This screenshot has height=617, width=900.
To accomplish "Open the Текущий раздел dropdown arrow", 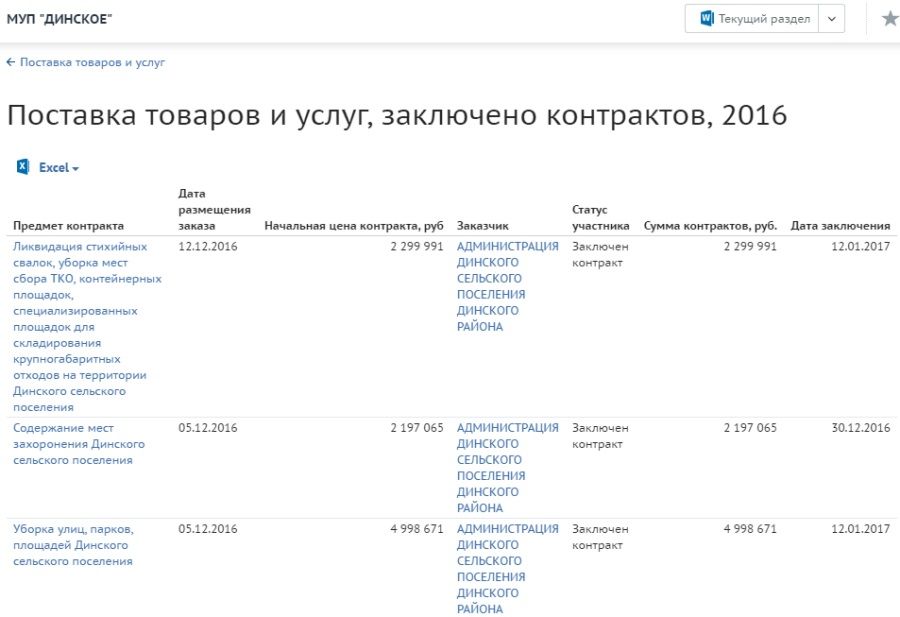I will 832,19.
